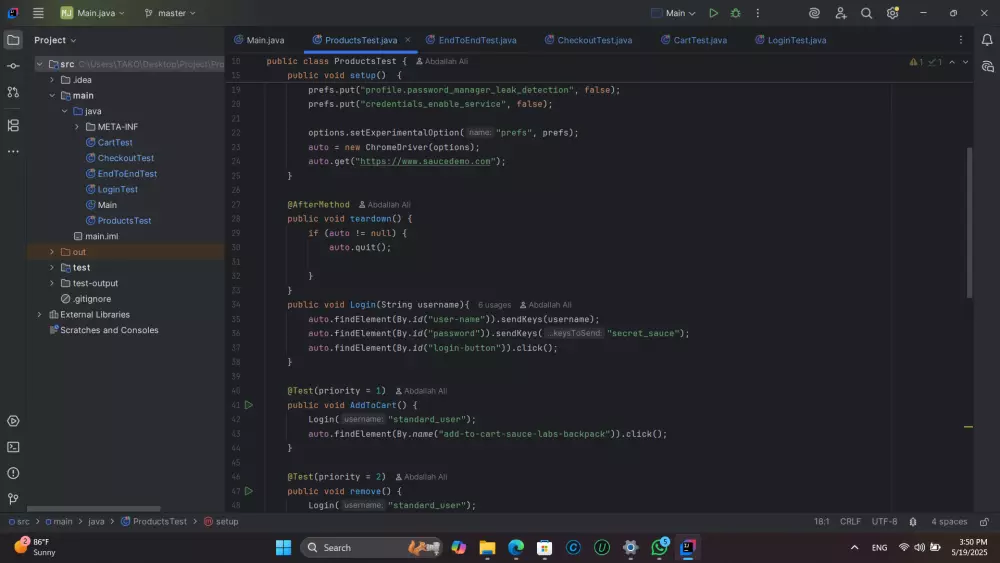Open 18:1 go to line widget
The height and width of the screenshot is (563, 1000).
(821, 522)
